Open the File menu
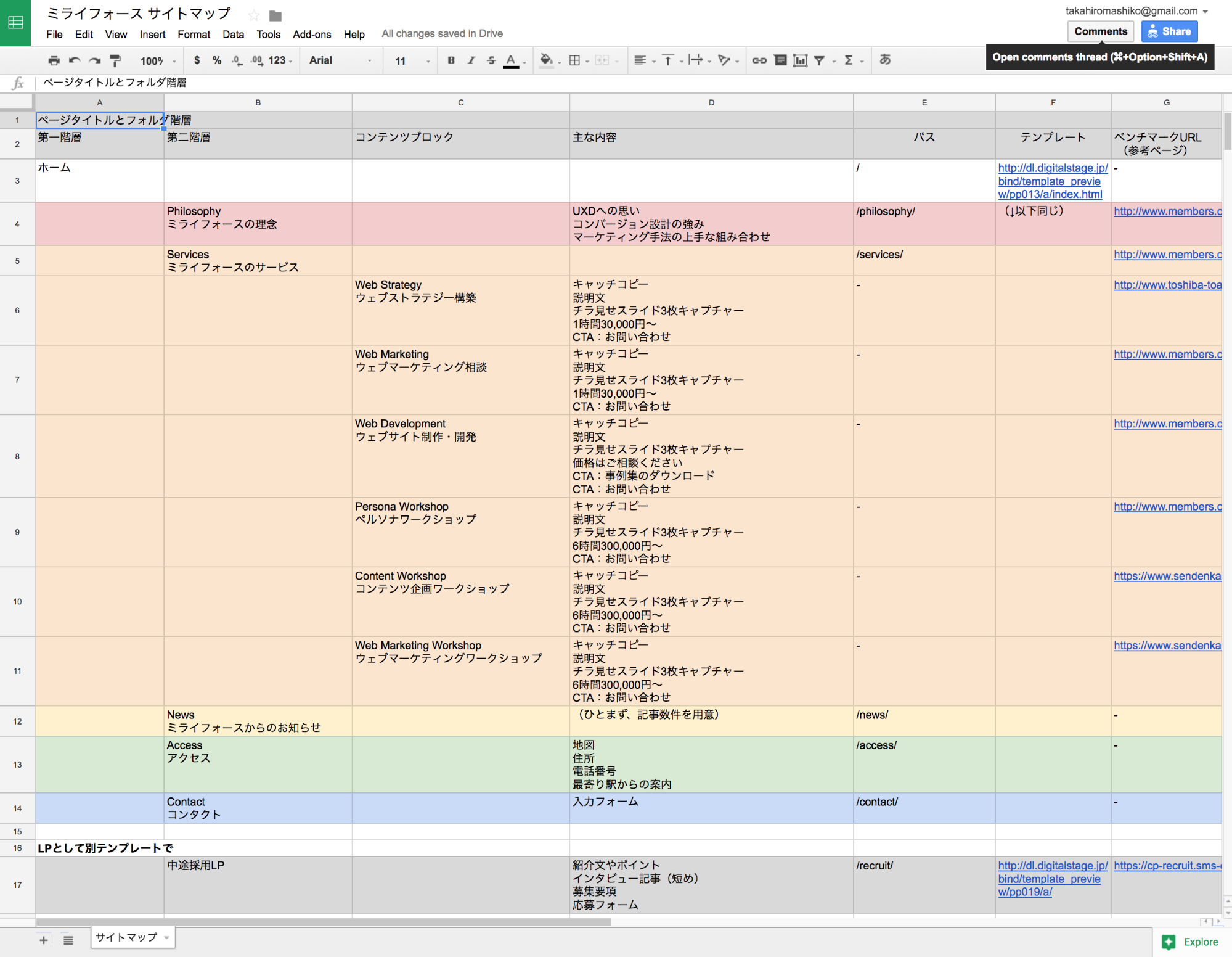 coord(54,35)
